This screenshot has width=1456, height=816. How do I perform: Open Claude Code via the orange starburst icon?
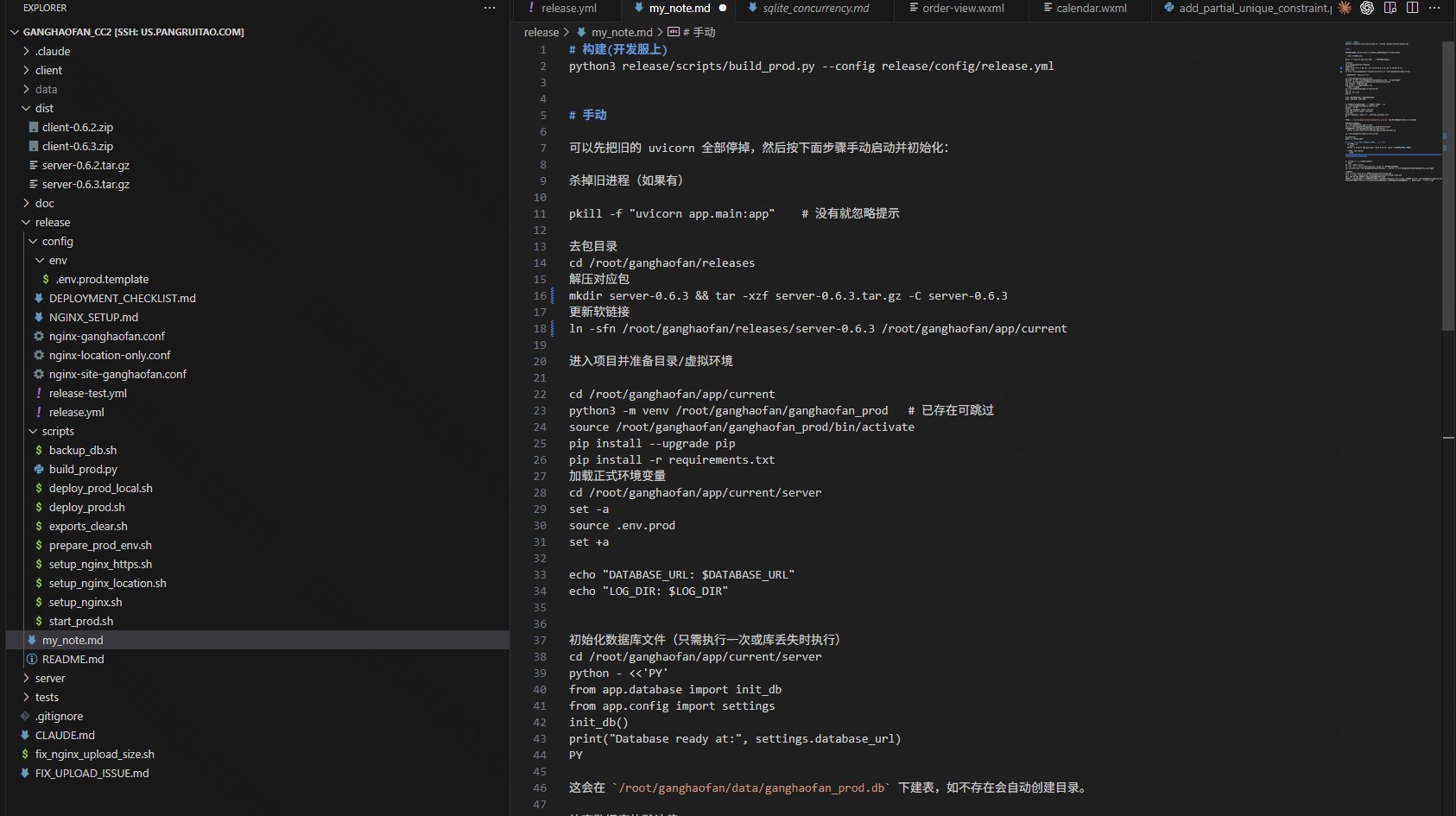1345,8
